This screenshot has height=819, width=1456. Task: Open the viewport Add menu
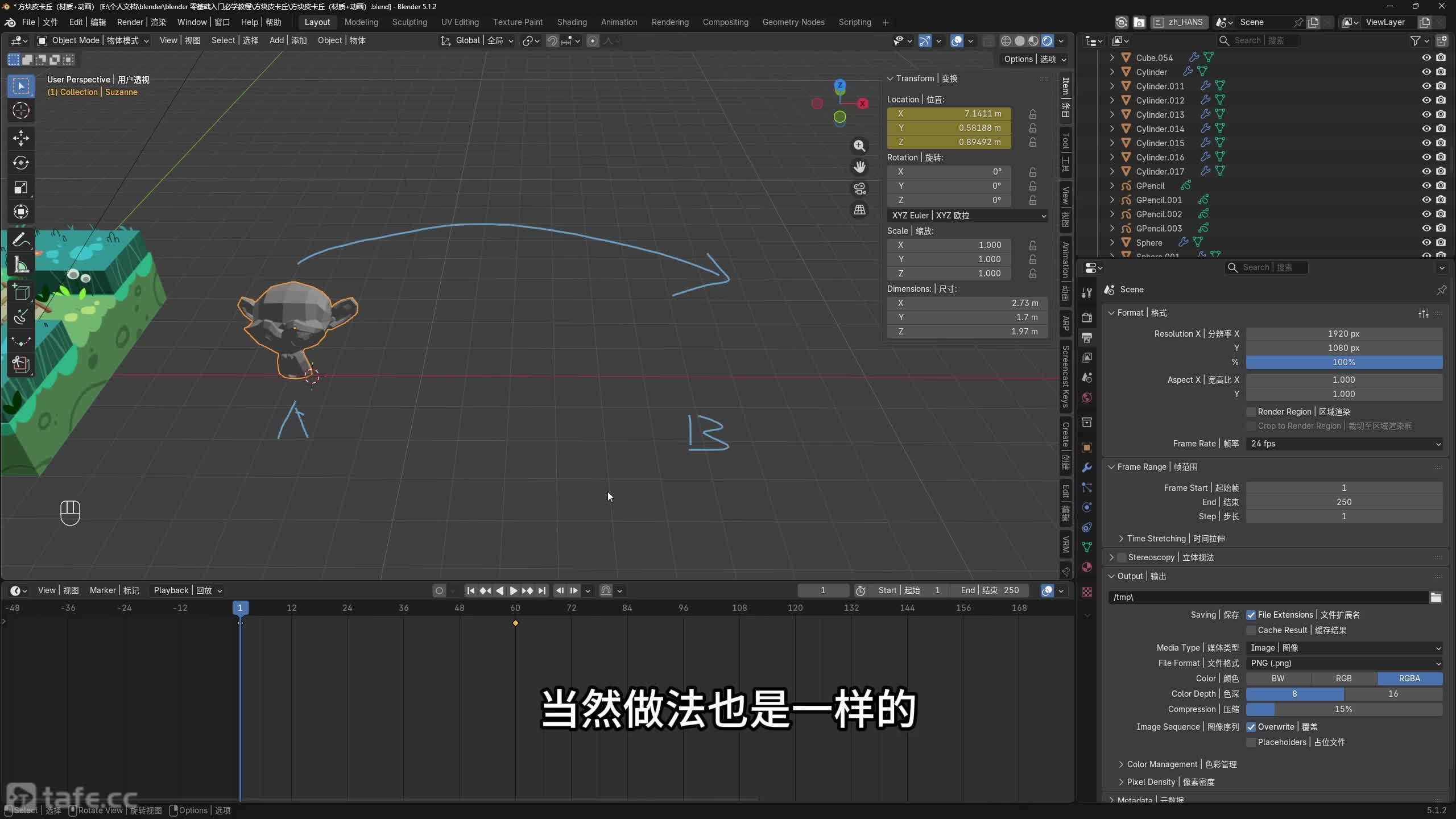click(288, 40)
